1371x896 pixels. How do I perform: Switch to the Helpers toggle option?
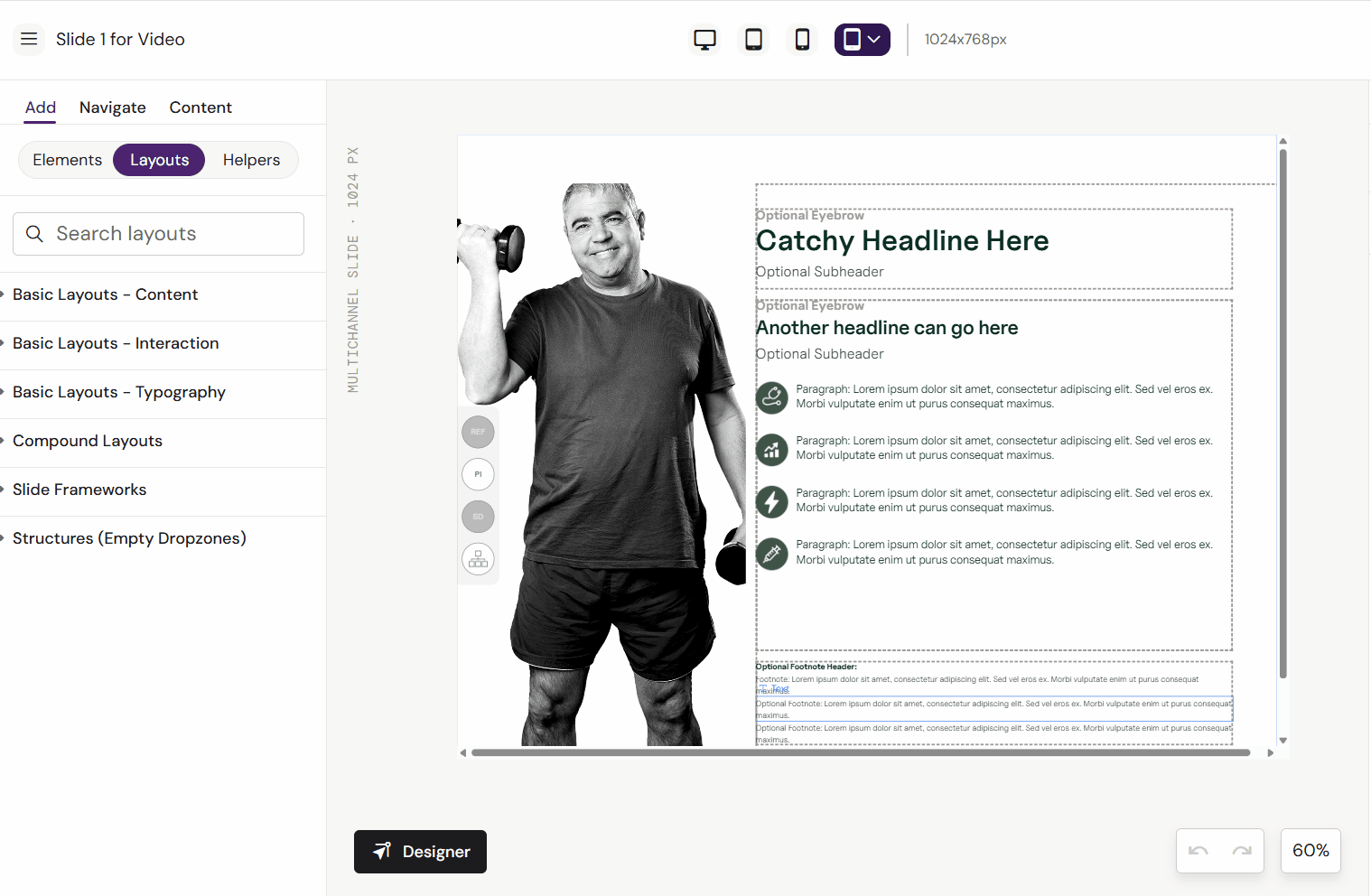[x=251, y=160]
